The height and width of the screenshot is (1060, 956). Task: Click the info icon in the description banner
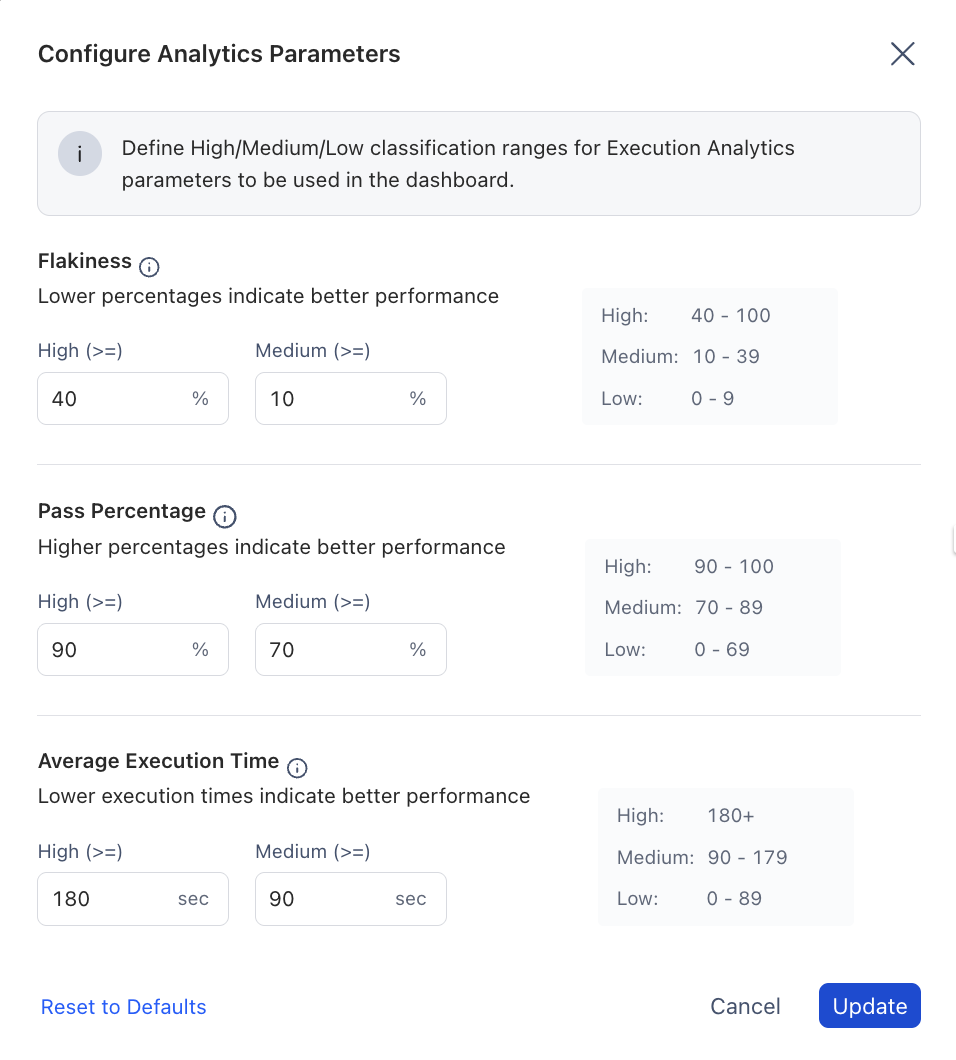(x=80, y=153)
